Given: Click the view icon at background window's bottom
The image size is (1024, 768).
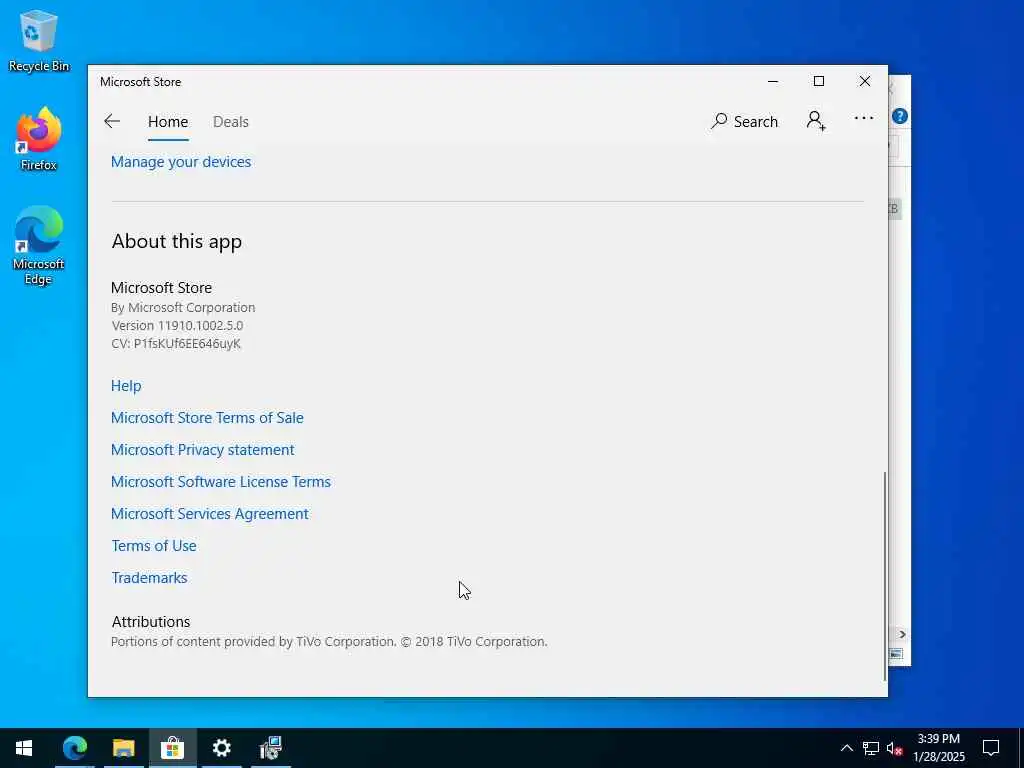Looking at the screenshot, I should coord(896,654).
